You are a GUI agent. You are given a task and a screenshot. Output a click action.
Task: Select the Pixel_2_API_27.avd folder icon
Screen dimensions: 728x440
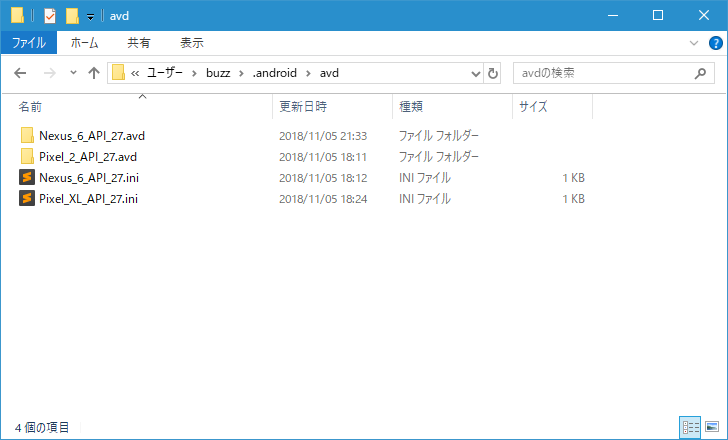click(x=27, y=157)
